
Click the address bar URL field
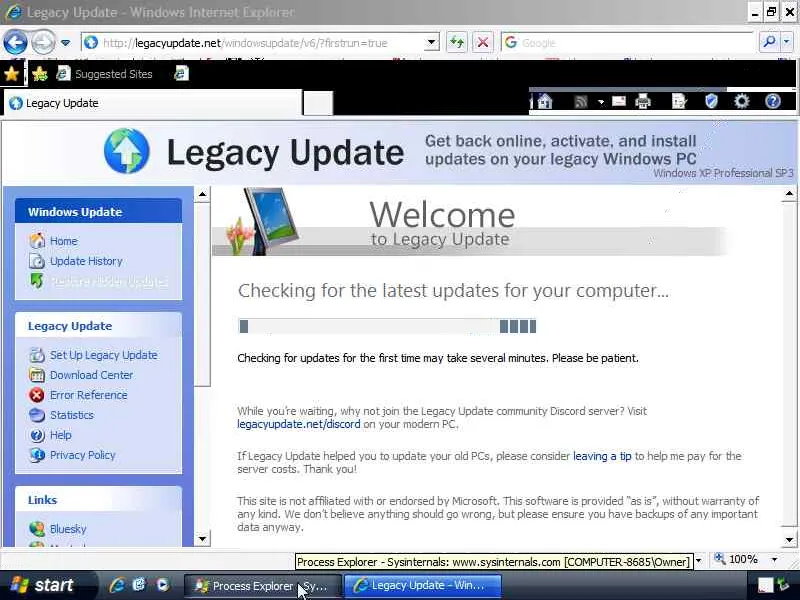click(x=253, y=43)
